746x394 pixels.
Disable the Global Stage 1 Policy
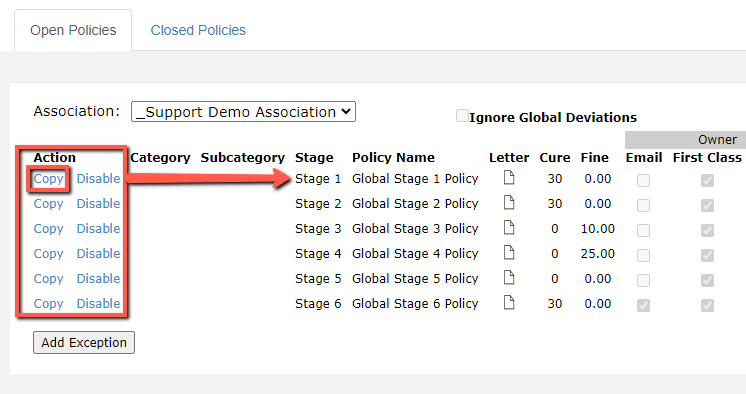click(98, 178)
